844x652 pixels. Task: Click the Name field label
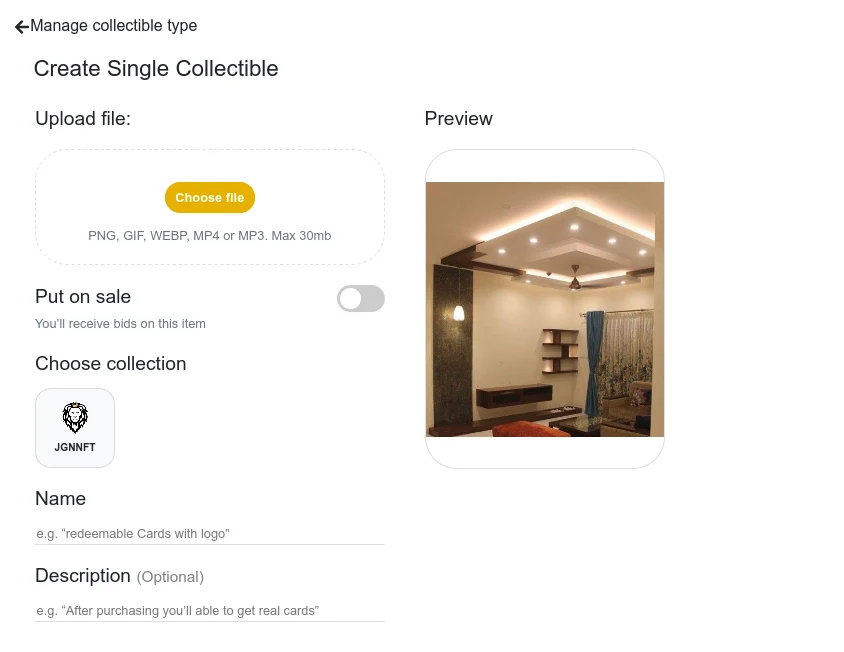tap(60, 499)
